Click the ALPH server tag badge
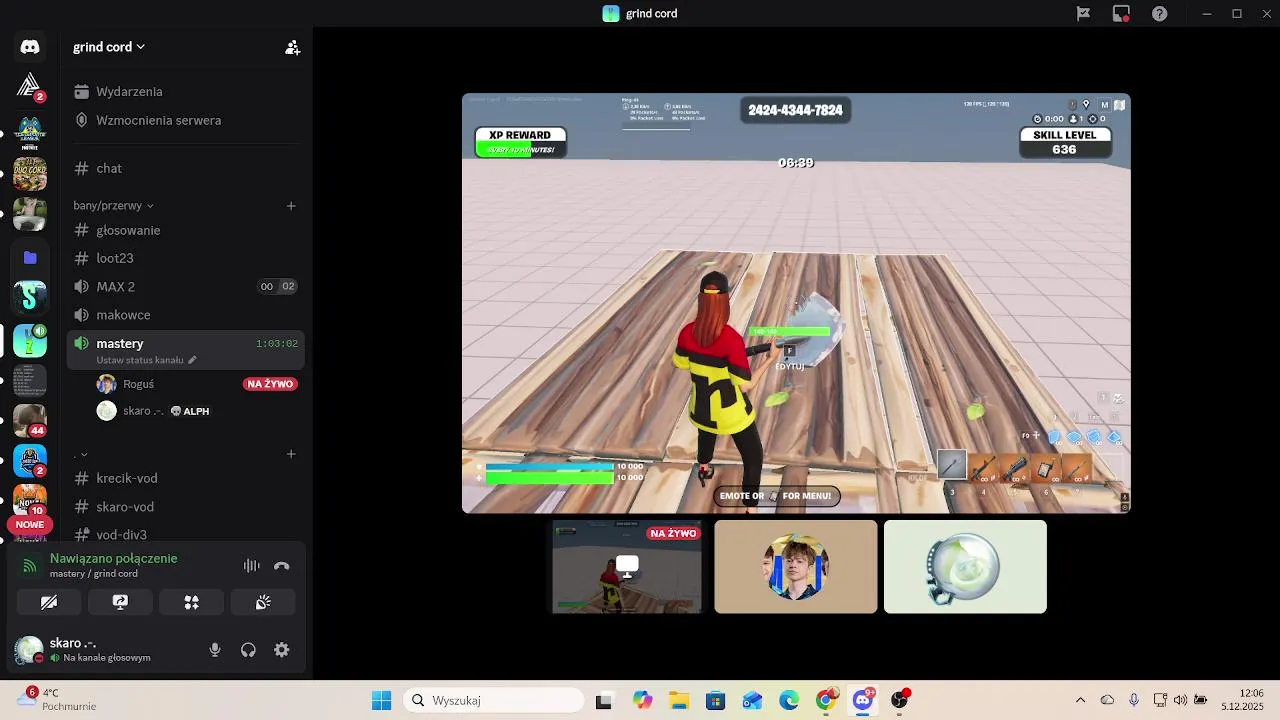The width and height of the screenshot is (1280, 720). click(x=190, y=411)
